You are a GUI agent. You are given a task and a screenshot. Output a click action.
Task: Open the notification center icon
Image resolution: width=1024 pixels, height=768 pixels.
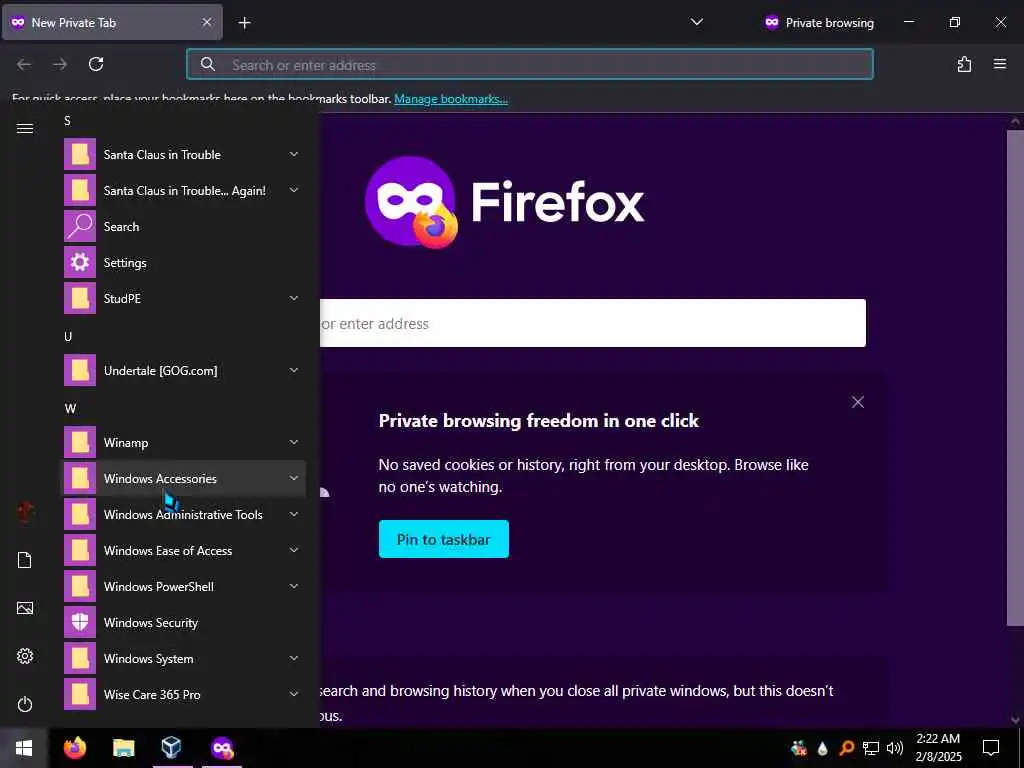click(x=991, y=748)
